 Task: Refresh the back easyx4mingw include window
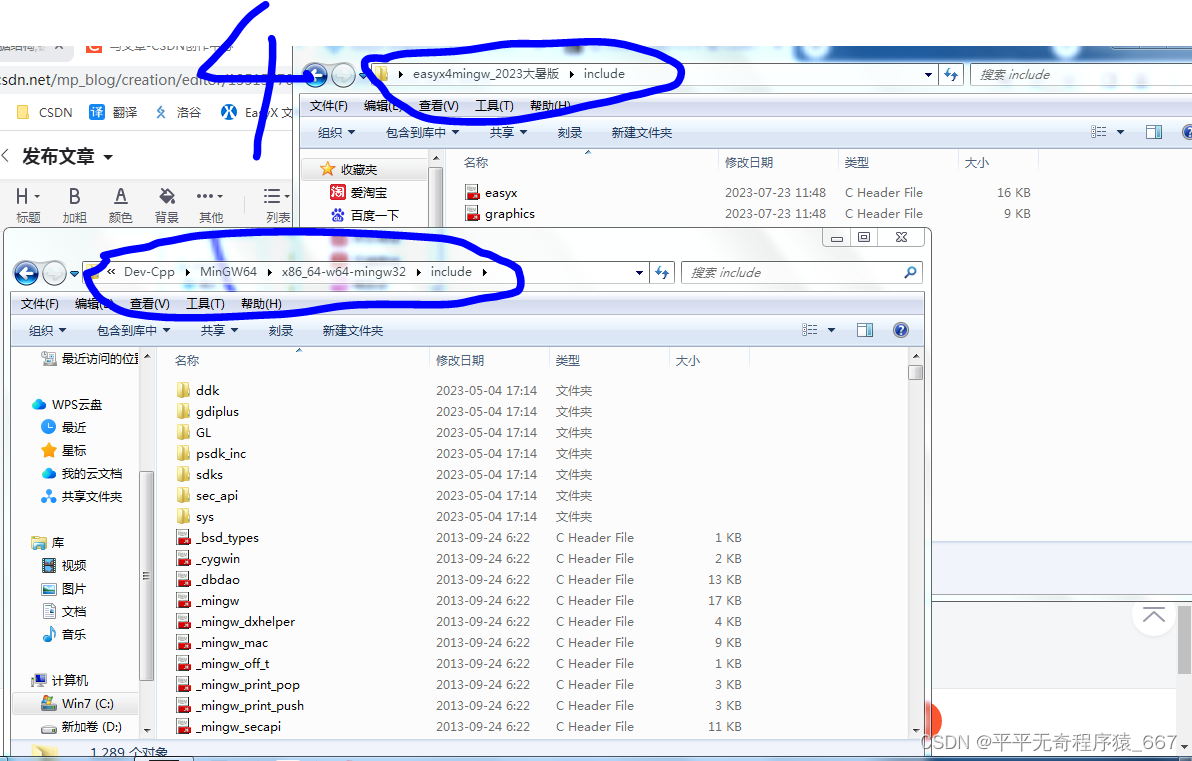[951, 75]
